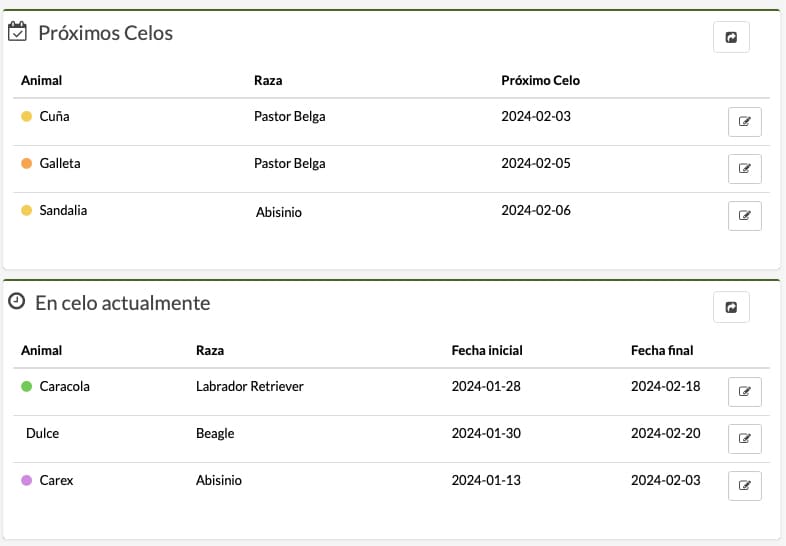Click the Dulce animal name
The height and width of the screenshot is (546, 786).
(43, 433)
